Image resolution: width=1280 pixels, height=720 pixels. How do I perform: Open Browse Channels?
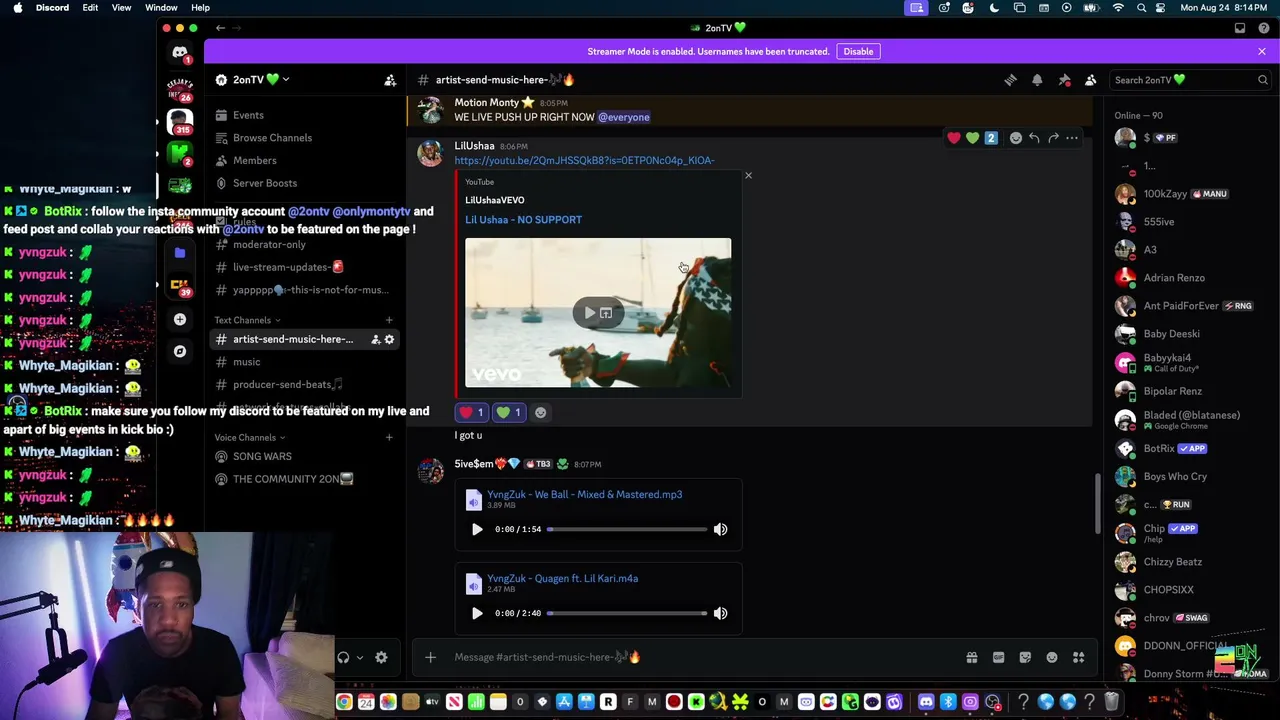[x=272, y=138]
